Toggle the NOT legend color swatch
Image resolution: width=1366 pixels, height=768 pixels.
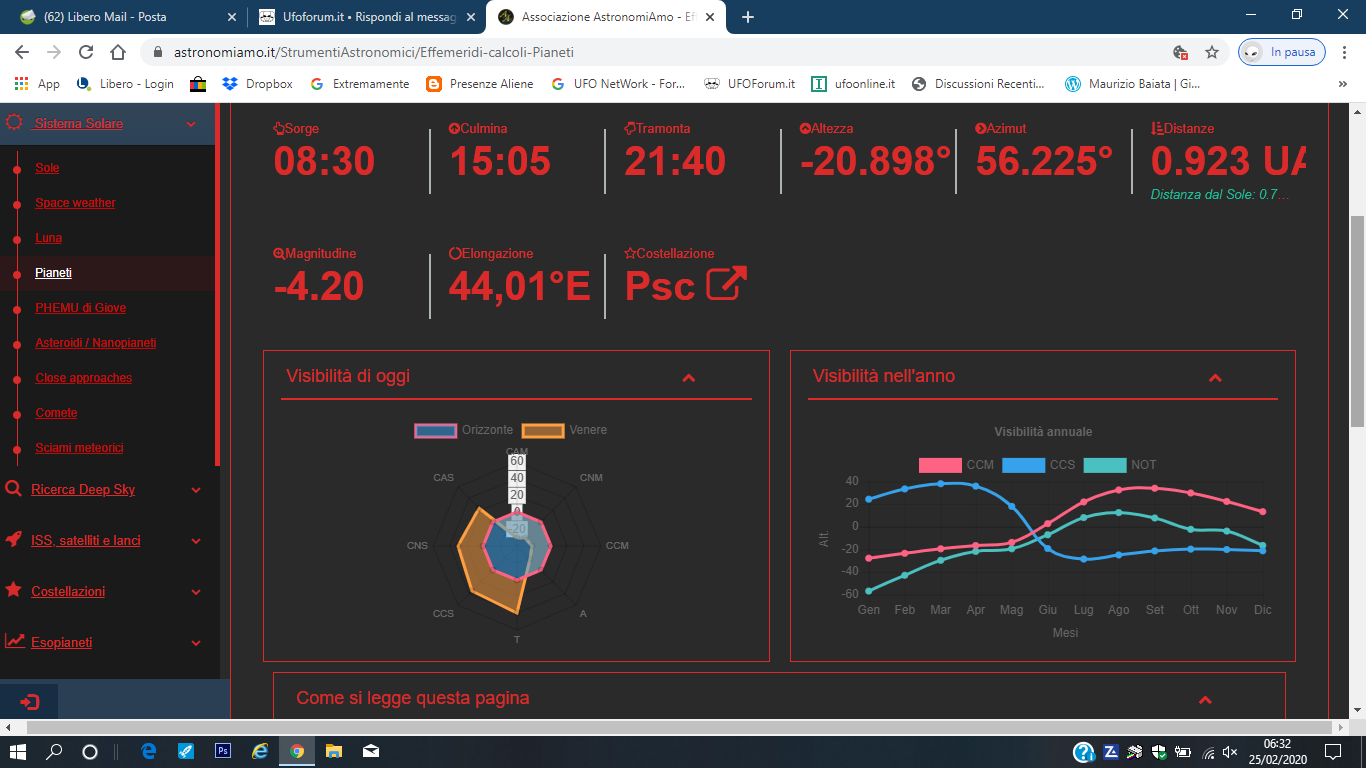[1104, 465]
